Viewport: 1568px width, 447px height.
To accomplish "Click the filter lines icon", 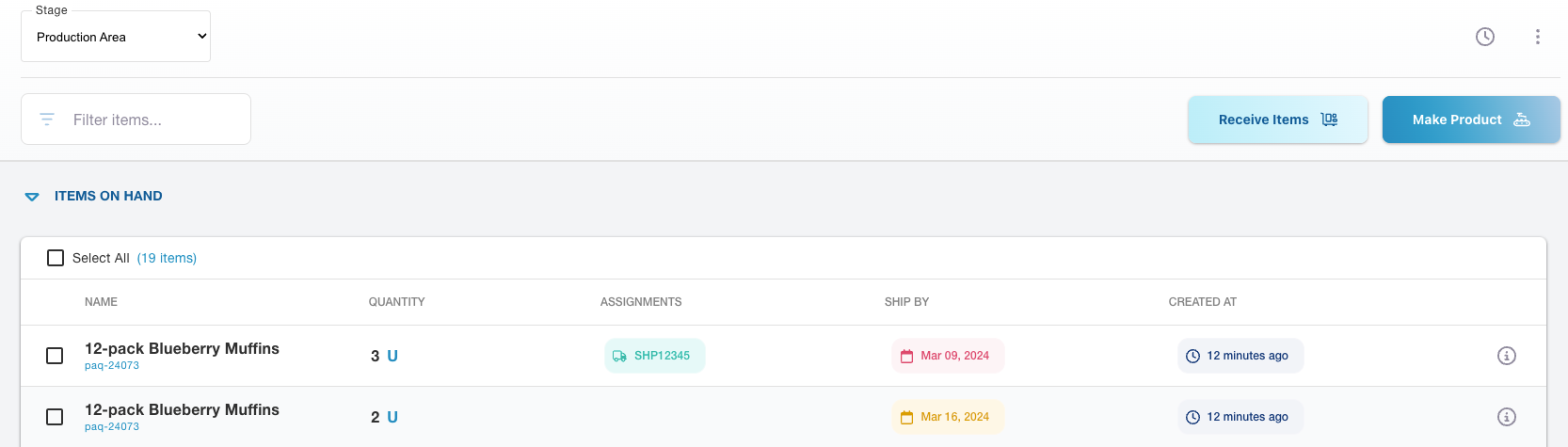I will tap(47, 120).
